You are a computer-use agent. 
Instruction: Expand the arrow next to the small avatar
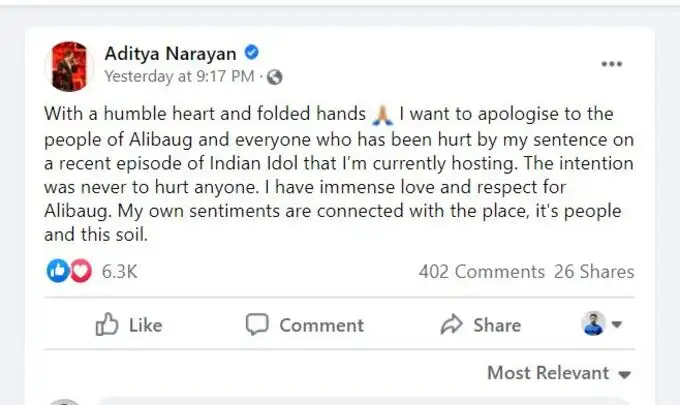tap(617, 325)
